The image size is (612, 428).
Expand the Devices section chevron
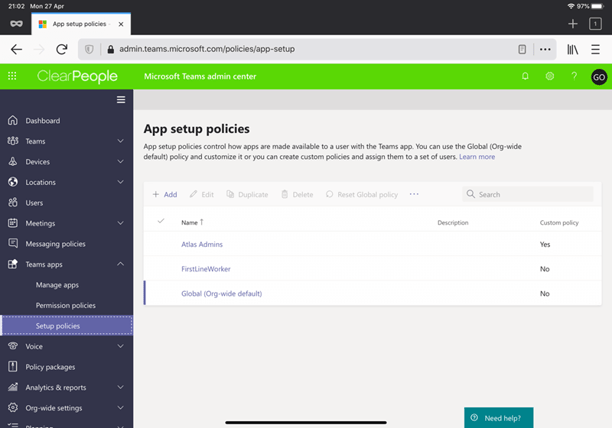click(x=121, y=161)
